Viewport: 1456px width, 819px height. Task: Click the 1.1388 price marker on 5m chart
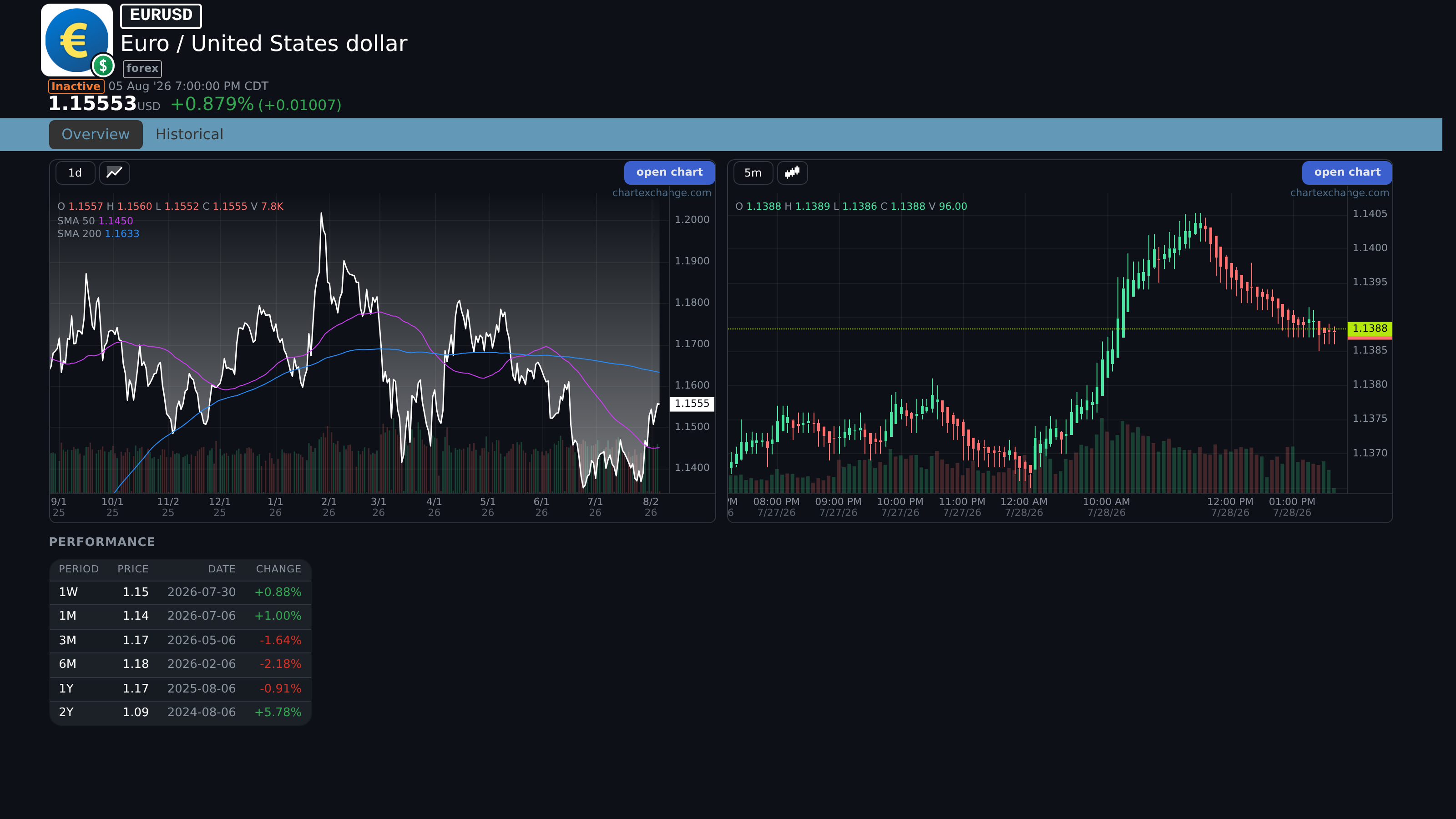pos(1370,329)
